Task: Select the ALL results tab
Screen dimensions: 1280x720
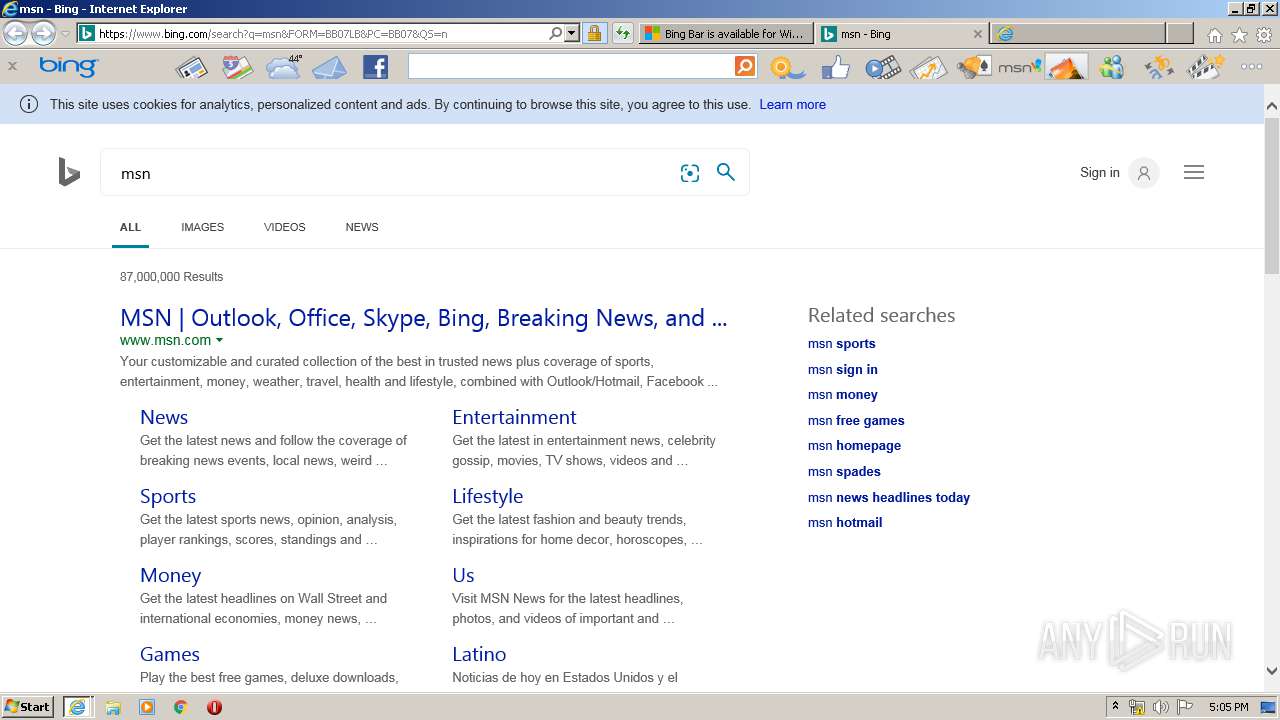Action: pos(130,227)
